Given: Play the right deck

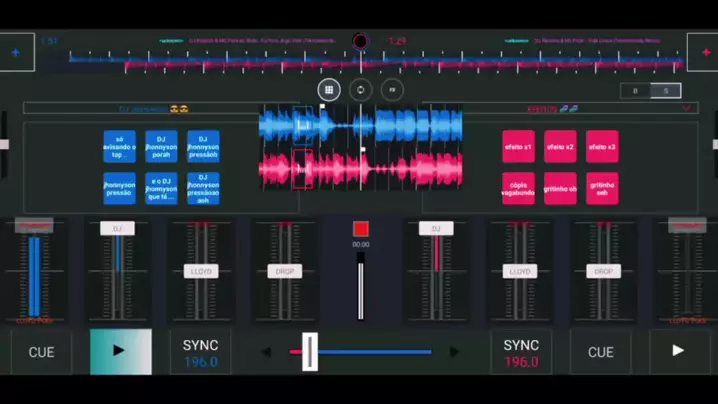Looking at the screenshot, I should (677, 351).
